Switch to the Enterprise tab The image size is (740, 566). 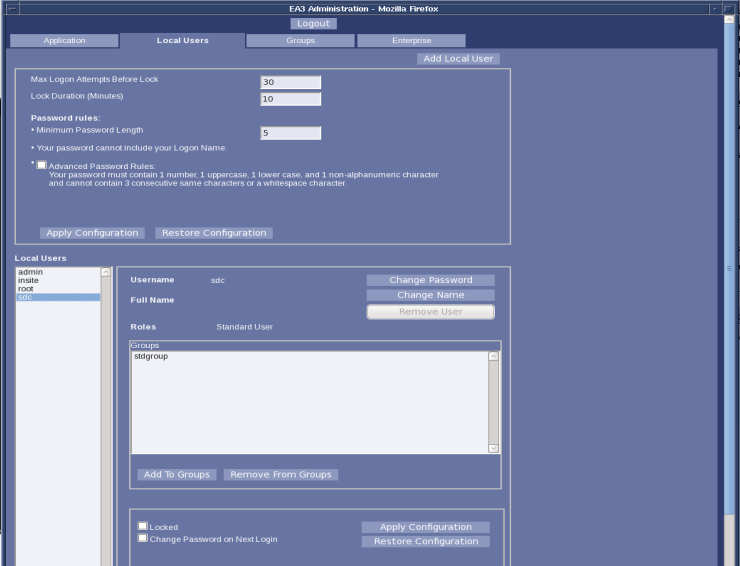tap(411, 41)
